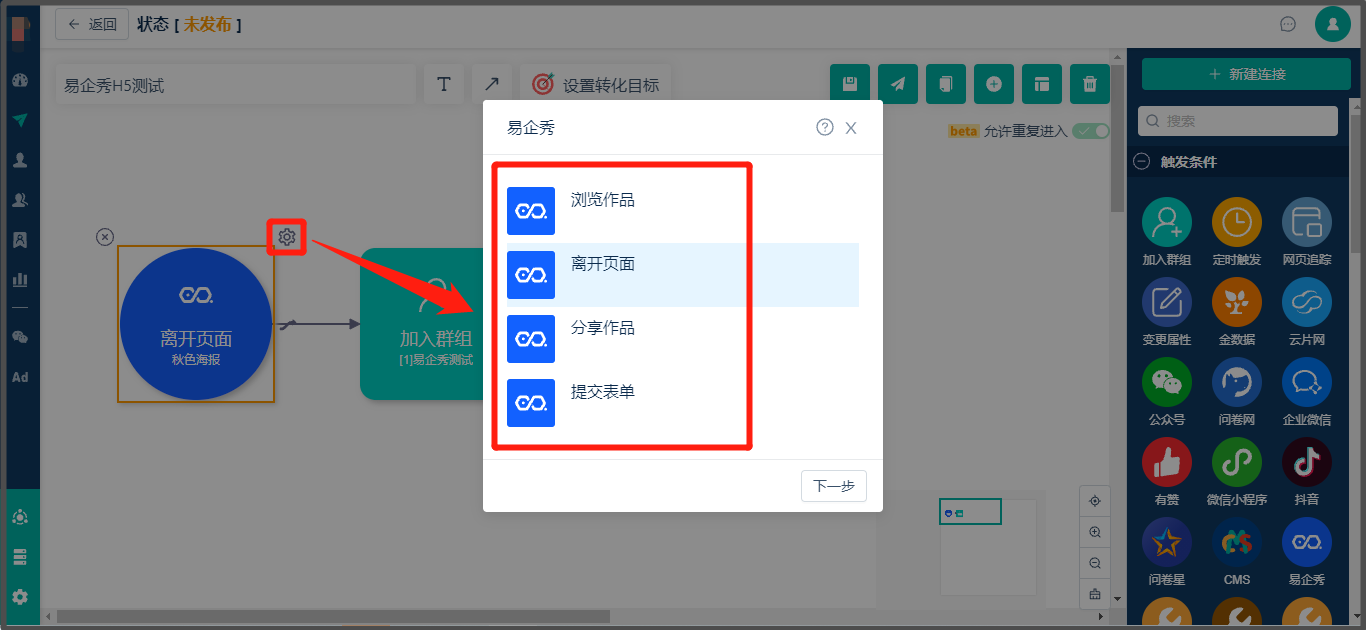Pick the 易企秀 icon in sidebar
This screenshot has width=1366, height=630.
click(1307, 542)
